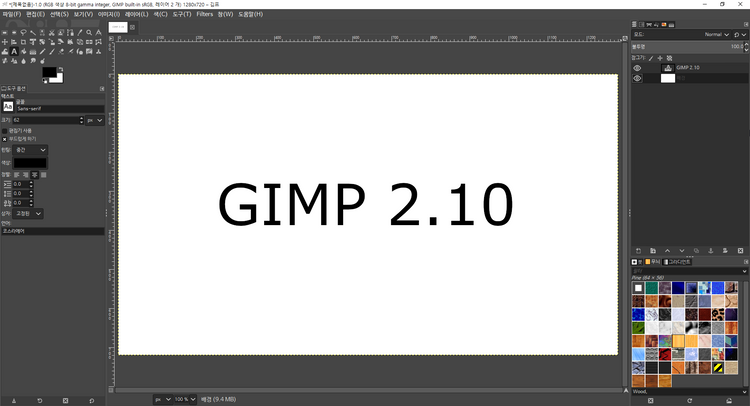Select the Clone stamp tool
Image resolution: width=750 pixels, height=406 pixels.
tap(99, 52)
